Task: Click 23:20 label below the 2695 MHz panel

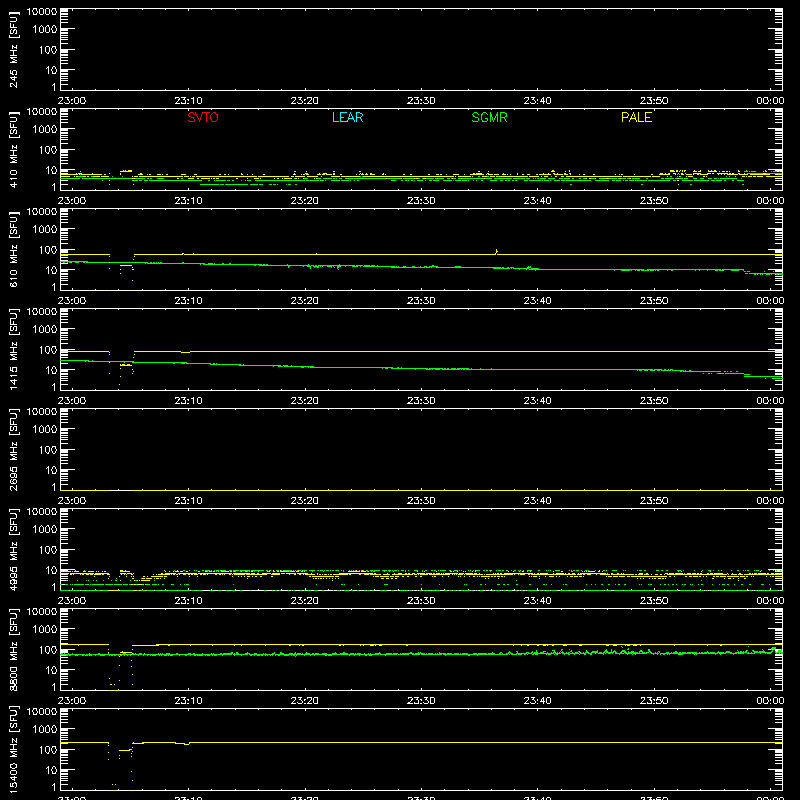Action: [305, 501]
